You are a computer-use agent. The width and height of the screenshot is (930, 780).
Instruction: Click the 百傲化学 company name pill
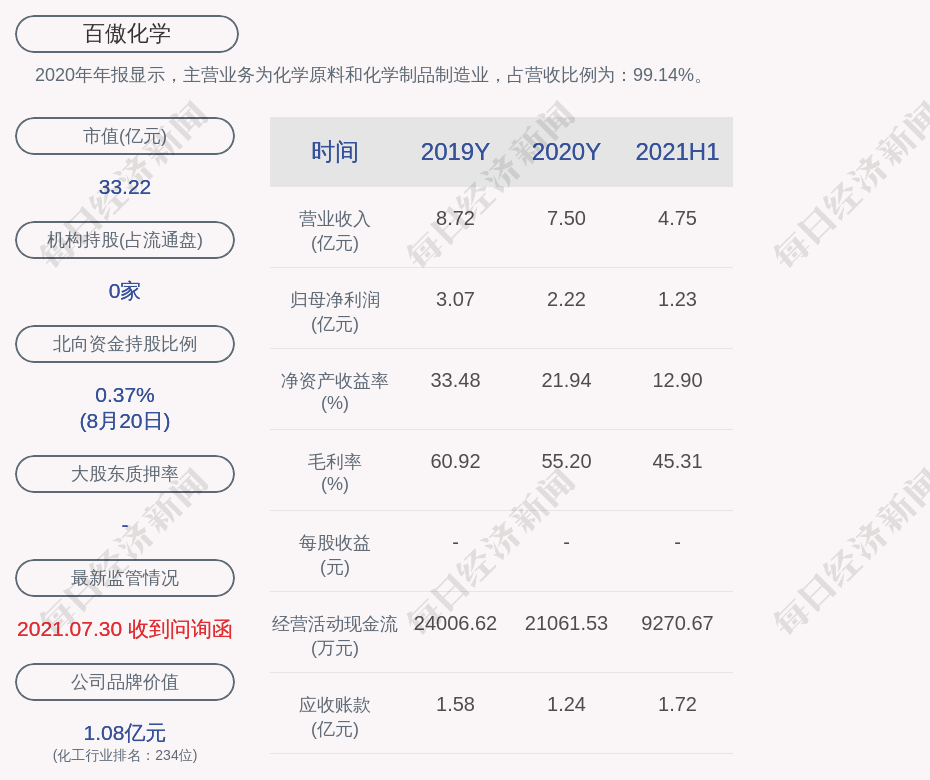click(127, 34)
